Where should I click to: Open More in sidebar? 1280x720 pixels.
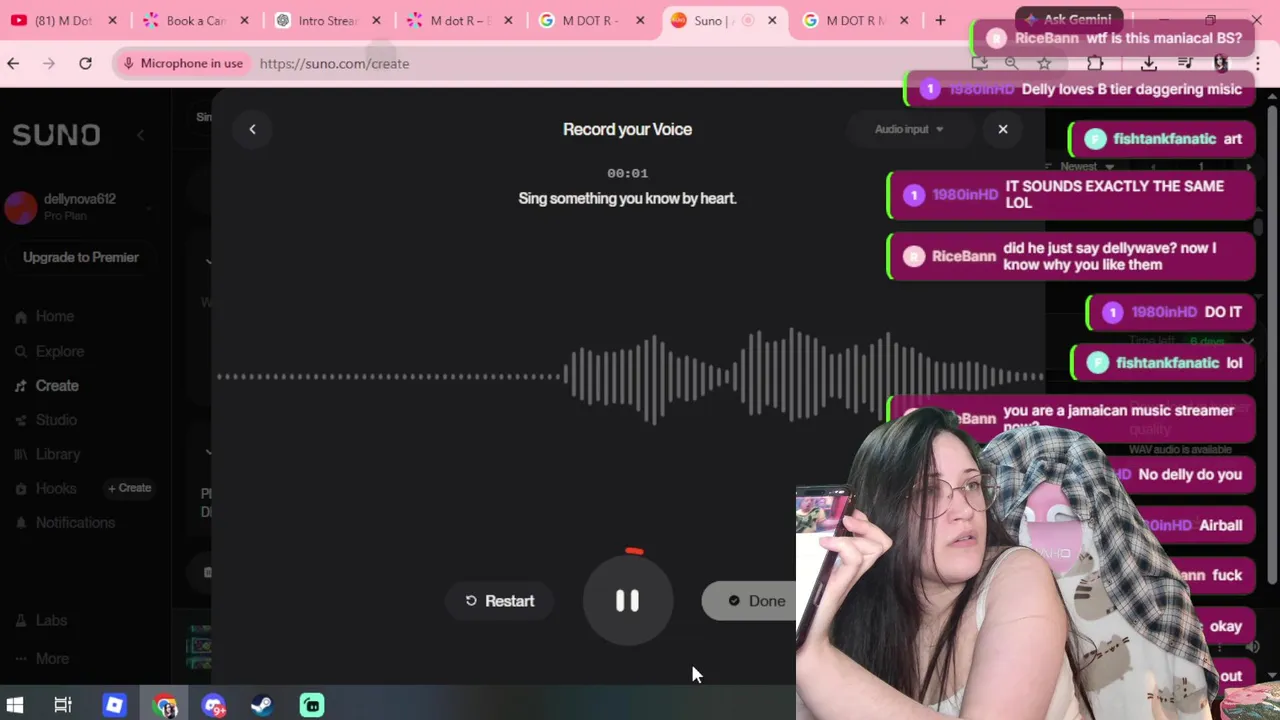point(52,659)
